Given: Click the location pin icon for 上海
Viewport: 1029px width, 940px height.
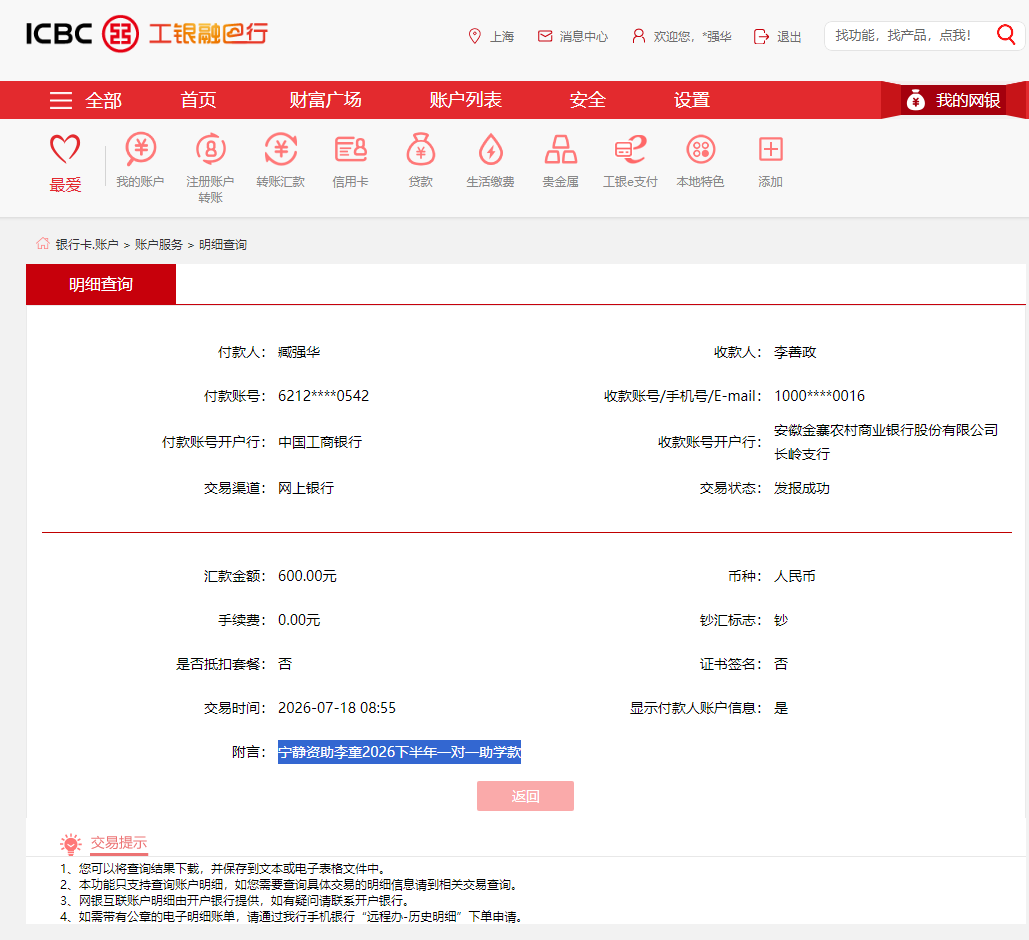Looking at the screenshot, I should tap(474, 36).
